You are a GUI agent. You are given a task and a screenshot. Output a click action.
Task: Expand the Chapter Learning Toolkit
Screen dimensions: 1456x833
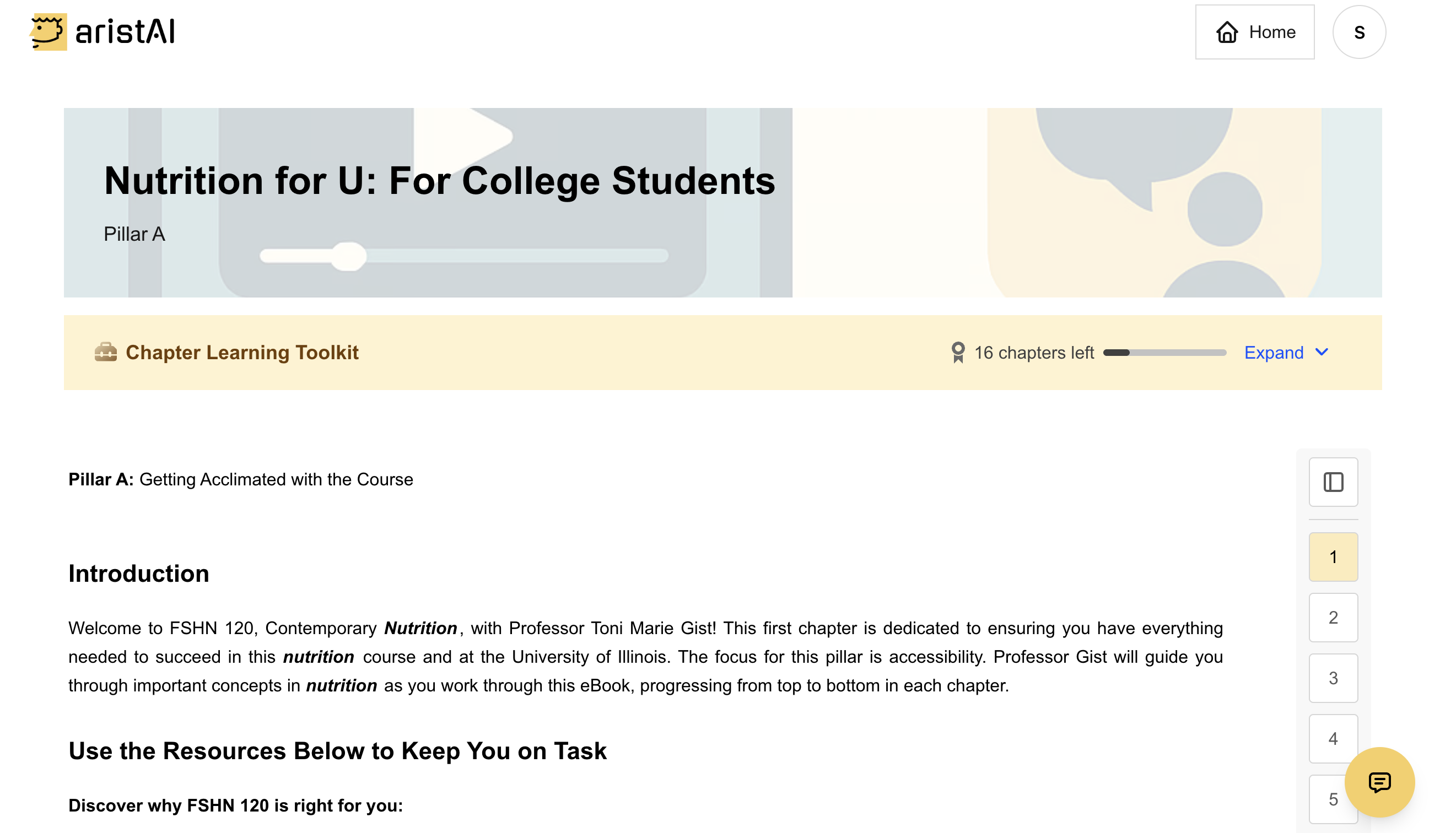point(1274,353)
